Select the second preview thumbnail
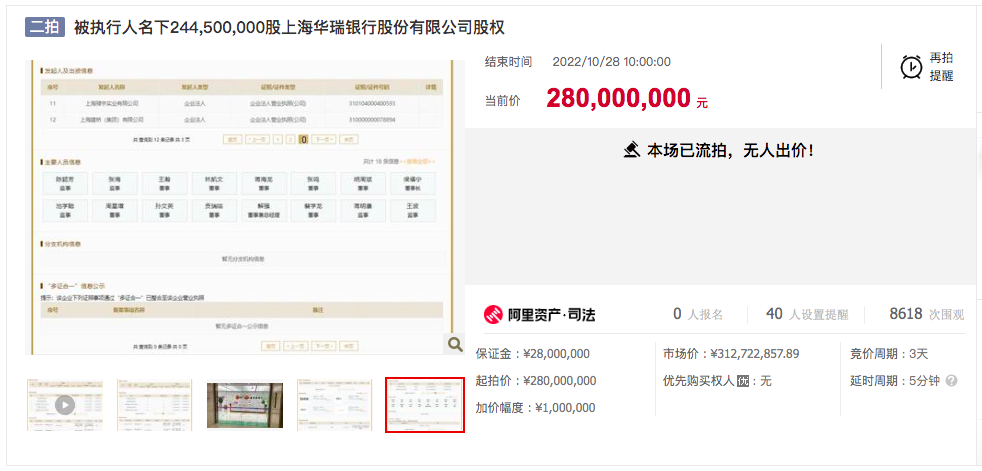 (154, 405)
